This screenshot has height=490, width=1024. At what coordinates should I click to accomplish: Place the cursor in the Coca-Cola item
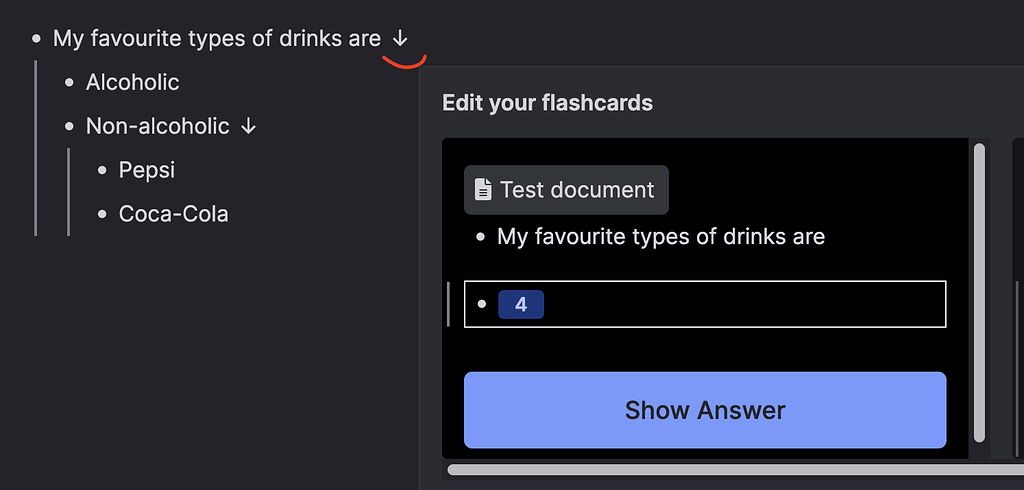[173, 215]
